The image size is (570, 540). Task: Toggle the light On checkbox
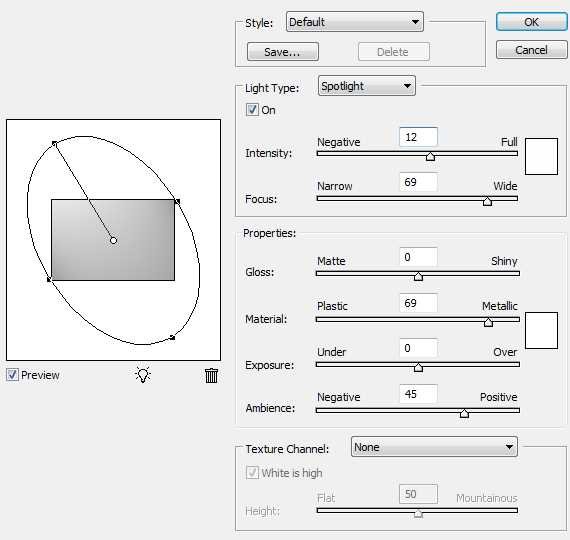252,109
